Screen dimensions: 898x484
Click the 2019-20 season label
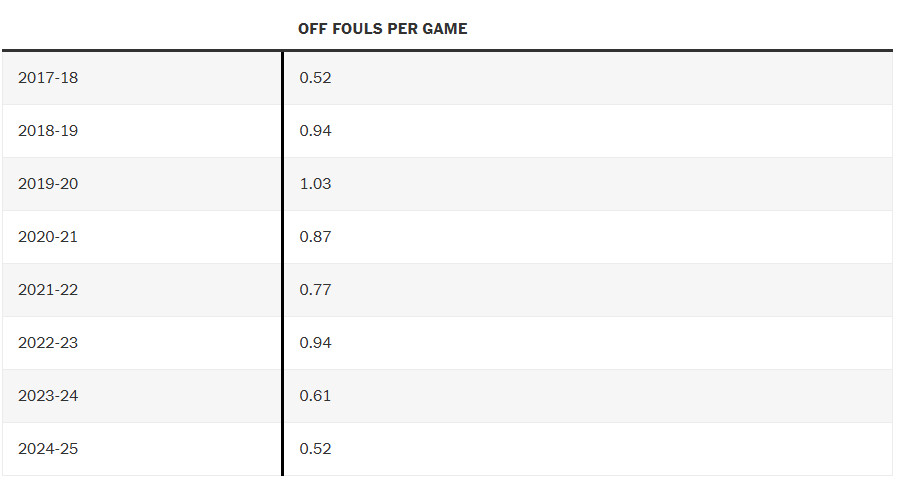tap(48, 184)
